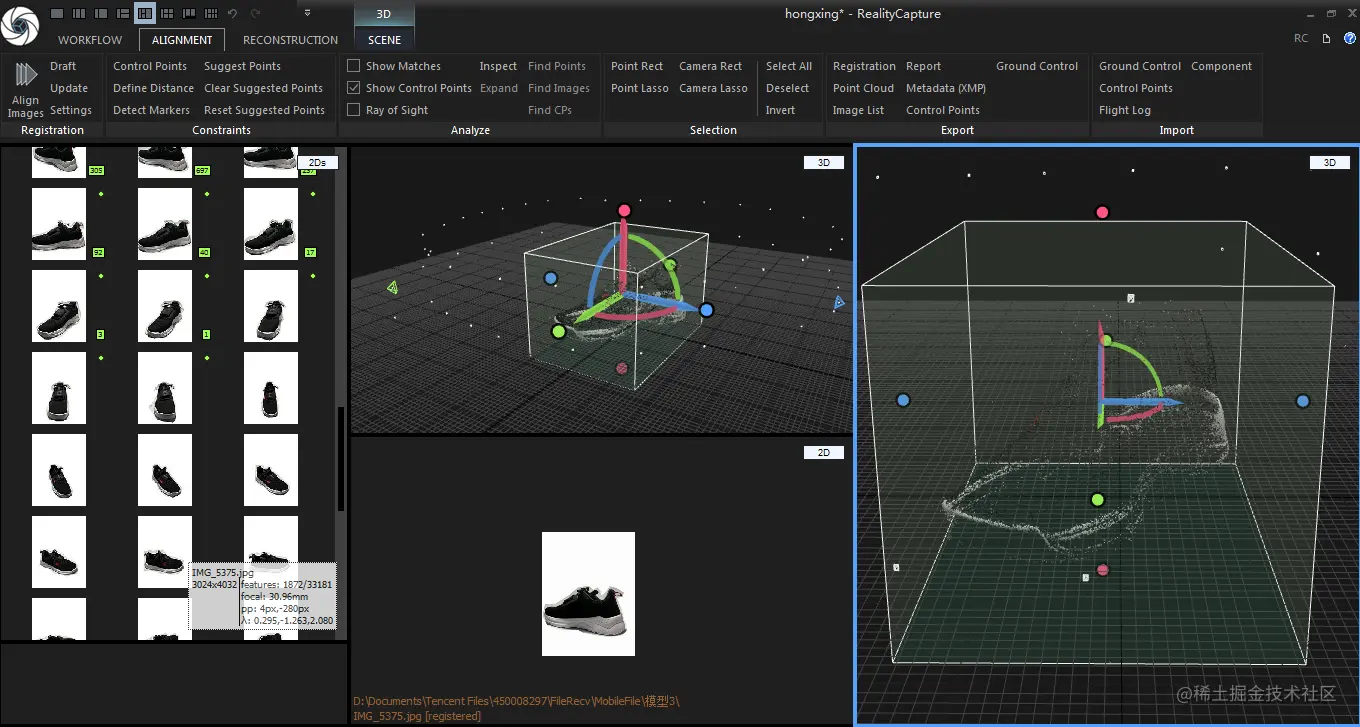
Task: Select the shoe thumbnail with badge 92
Action: point(59,224)
